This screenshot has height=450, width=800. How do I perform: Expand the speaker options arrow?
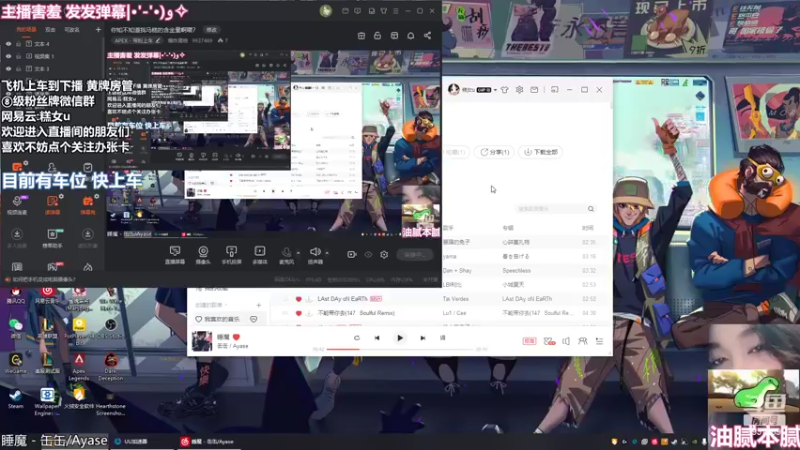click(x=327, y=253)
